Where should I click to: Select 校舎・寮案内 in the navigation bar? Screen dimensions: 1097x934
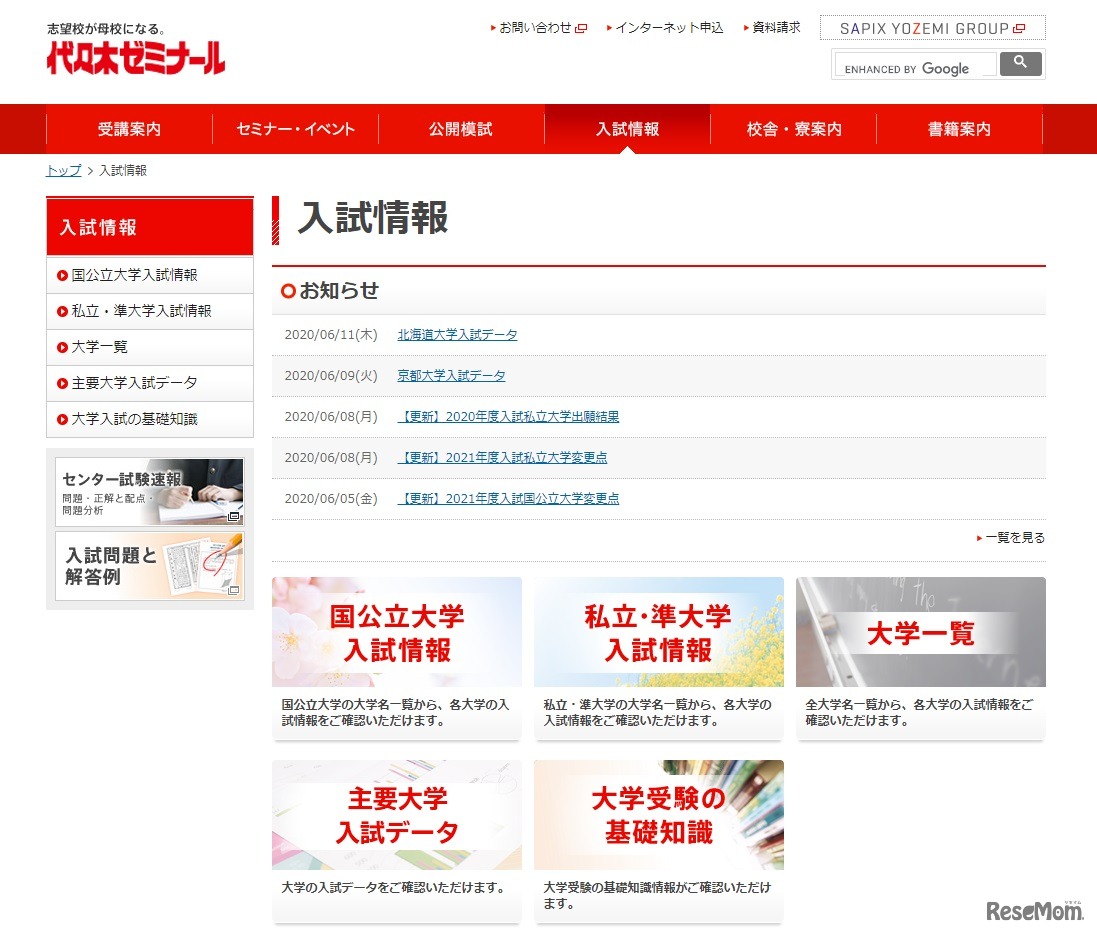[794, 129]
